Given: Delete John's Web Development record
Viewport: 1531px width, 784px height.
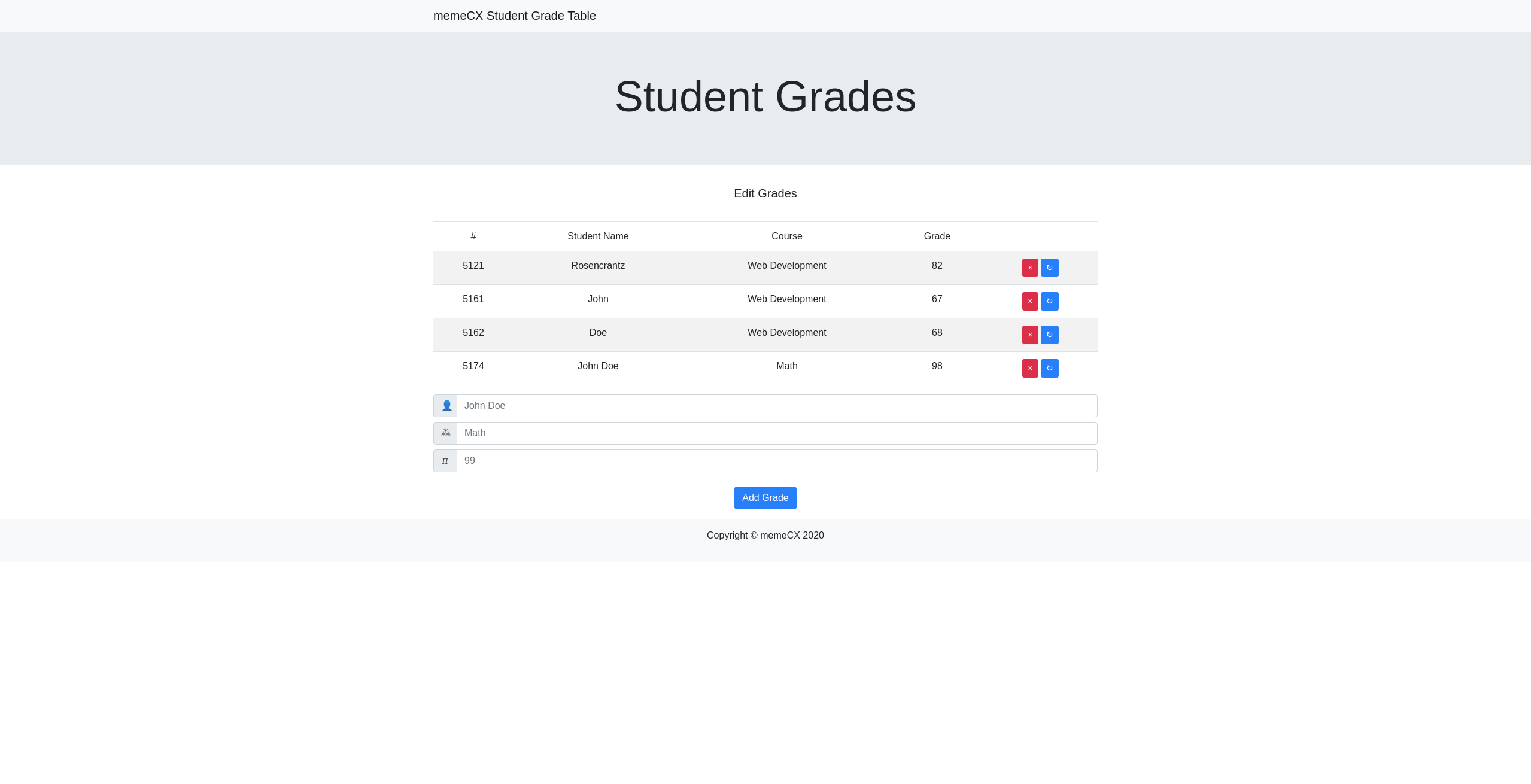Looking at the screenshot, I should click(1030, 301).
